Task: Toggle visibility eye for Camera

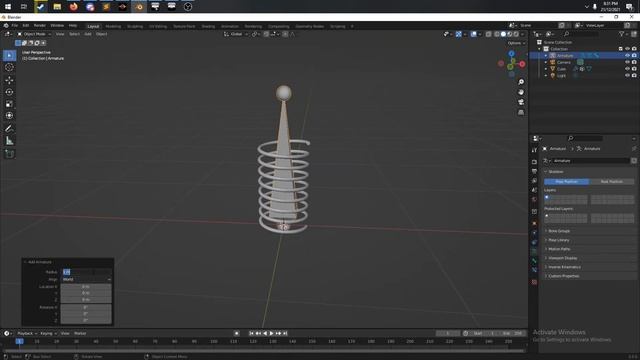Action: [627, 62]
